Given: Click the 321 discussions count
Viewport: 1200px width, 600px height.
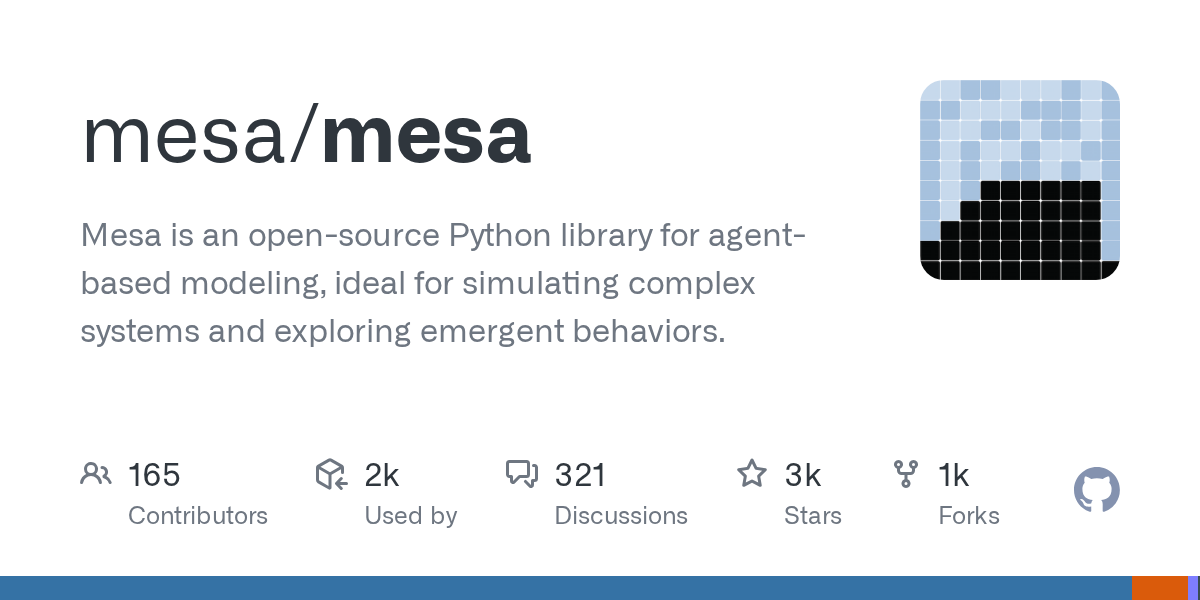Looking at the screenshot, I should click(580, 475).
